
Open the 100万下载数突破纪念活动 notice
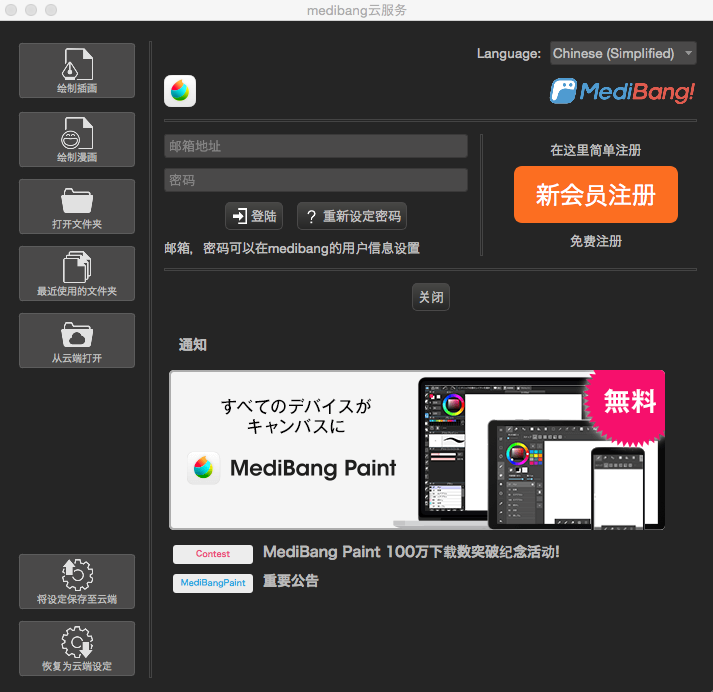tap(411, 552)
